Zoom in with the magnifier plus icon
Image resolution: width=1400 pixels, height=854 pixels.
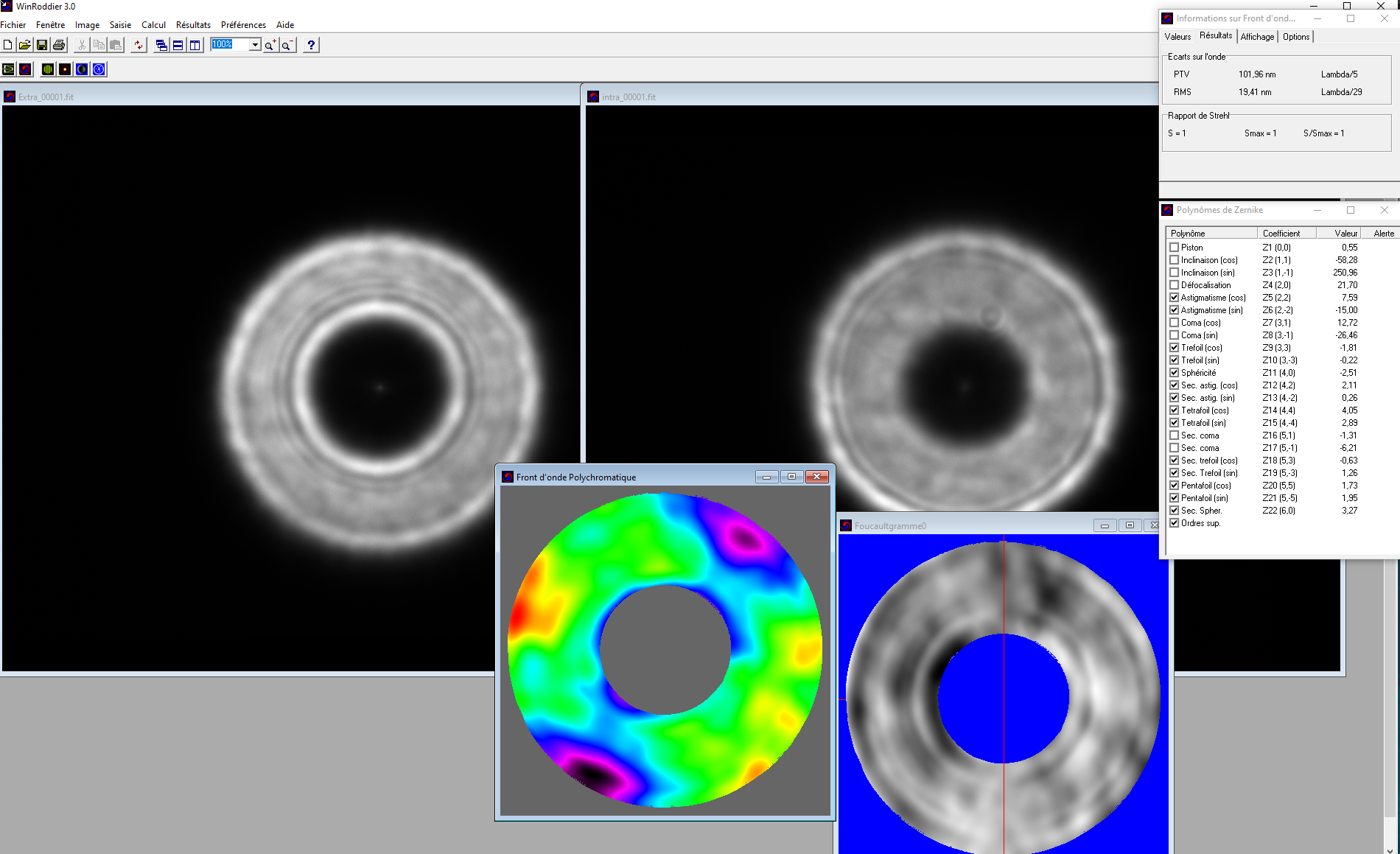(270, 45)
